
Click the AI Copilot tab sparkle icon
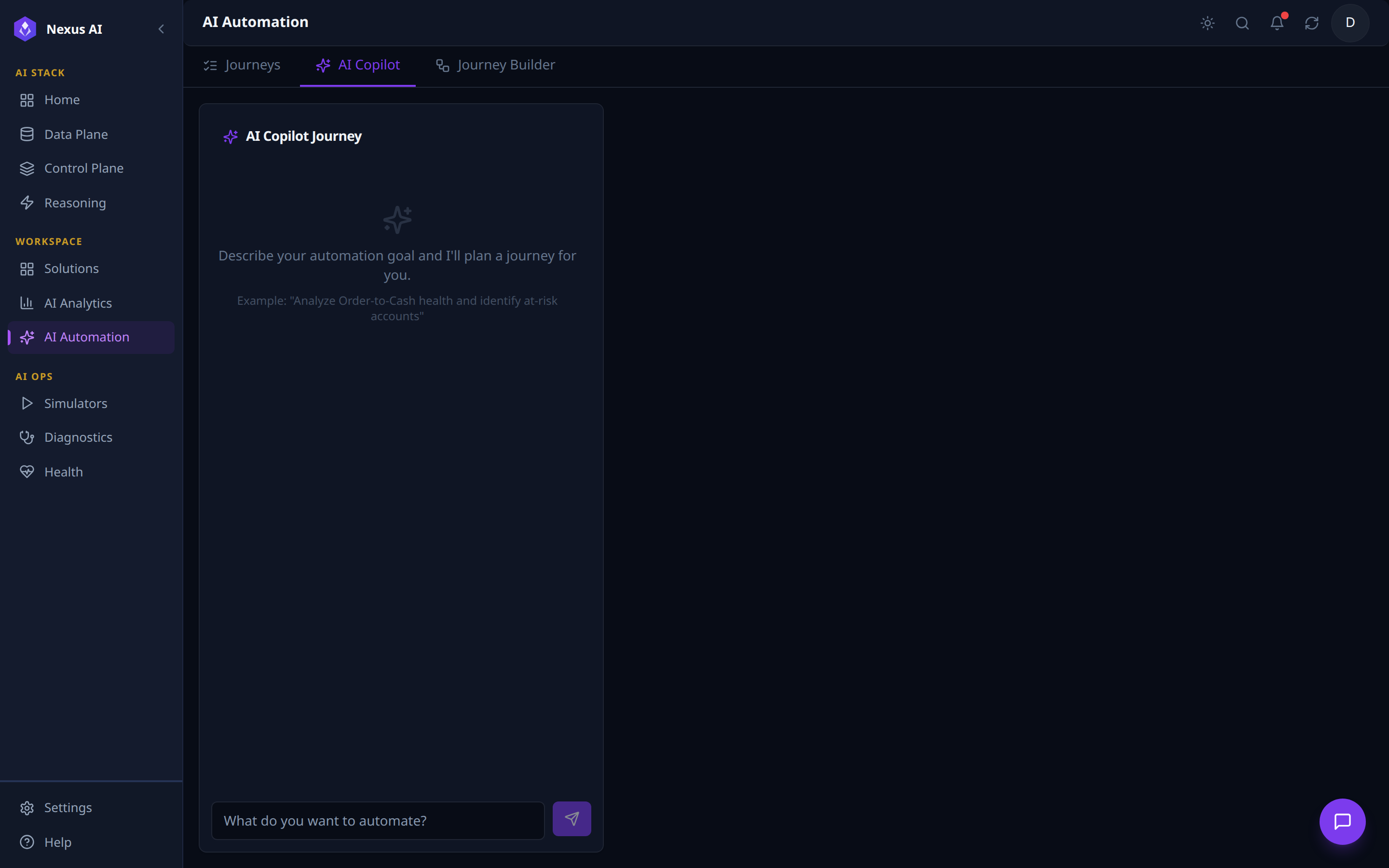click(323, 66)
